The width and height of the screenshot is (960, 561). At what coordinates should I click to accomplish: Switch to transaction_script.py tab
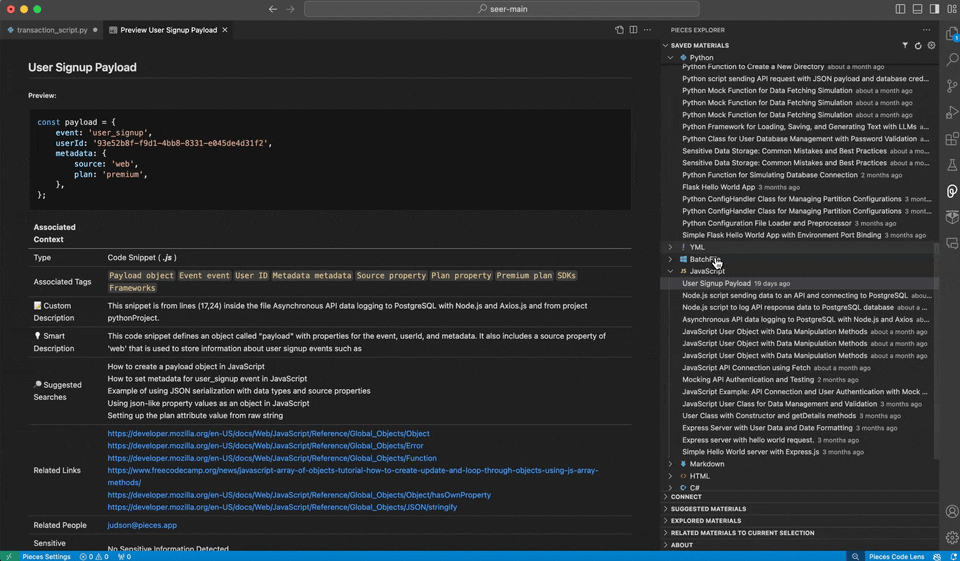52,29
